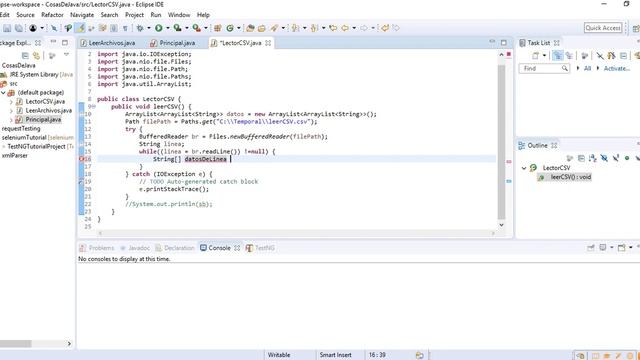Click Collapse All in Package Explorer
Viewport: 640px width, 360px height.
tap(25, 56)
